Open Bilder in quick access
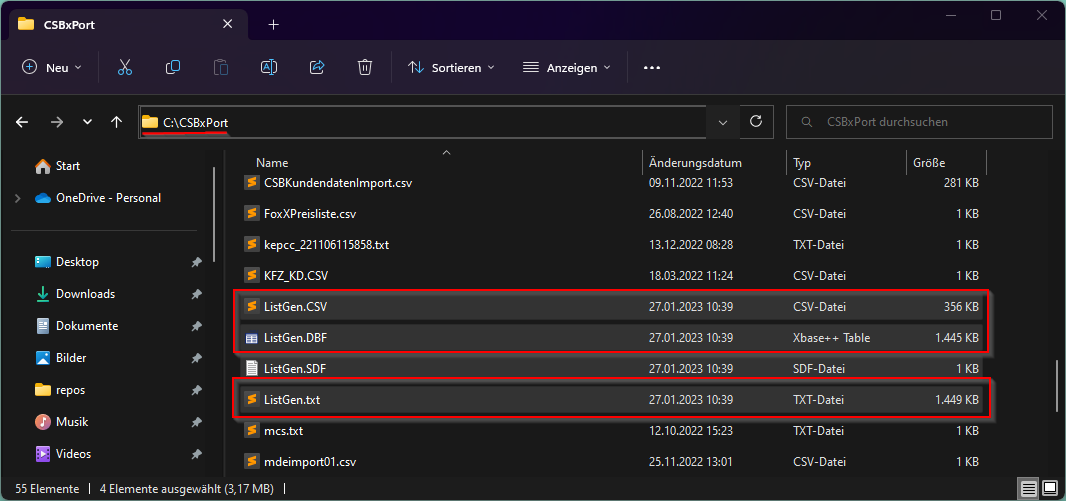1066x501 pixels. point(61,358)
